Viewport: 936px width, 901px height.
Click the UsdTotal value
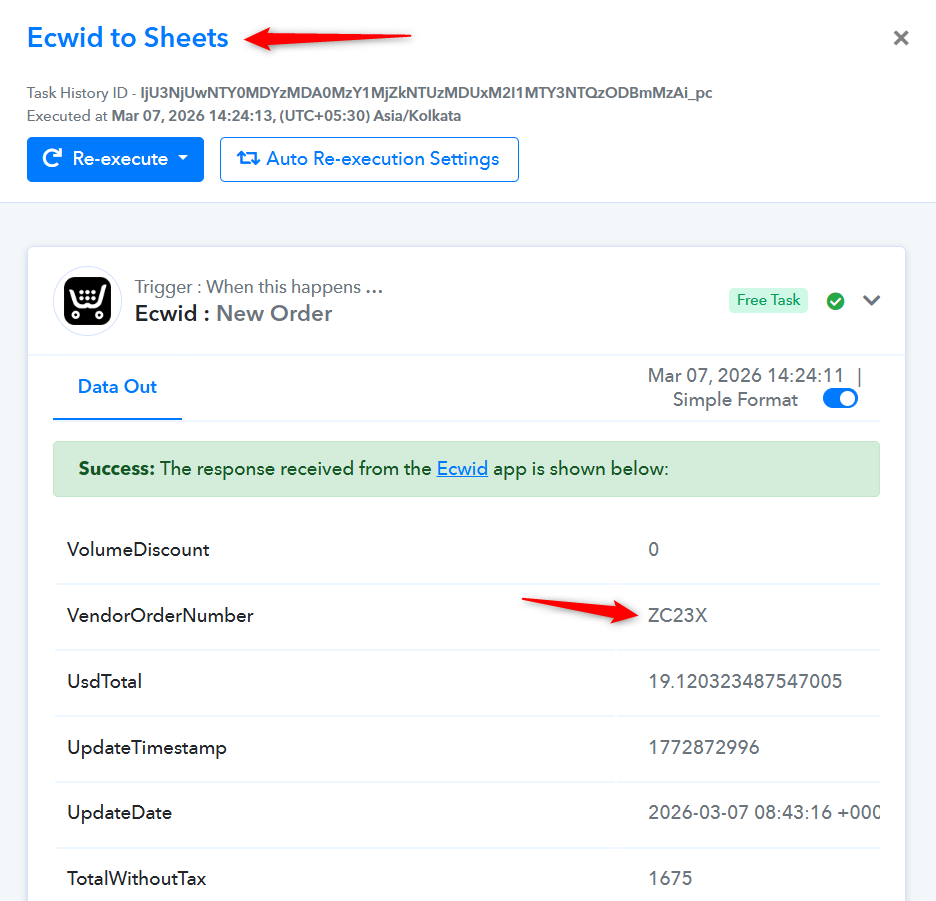(x=745, y=682)
